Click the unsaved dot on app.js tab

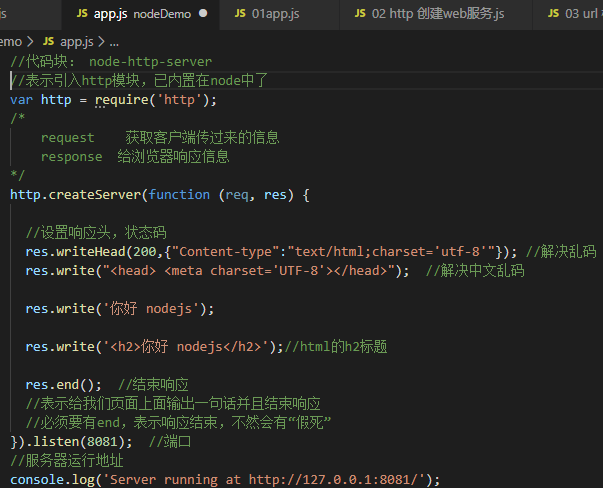pos(203,14)
